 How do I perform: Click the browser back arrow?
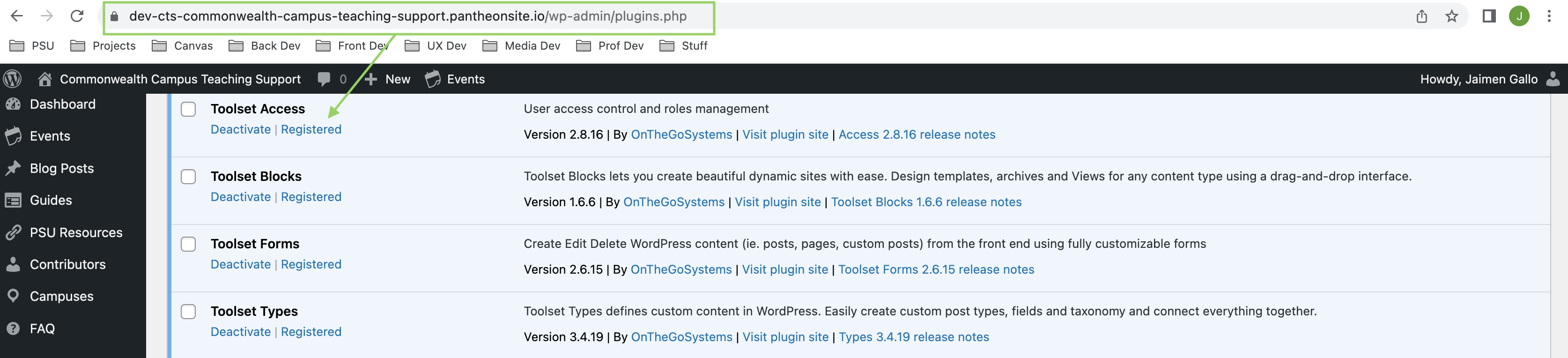pos(17,16)
